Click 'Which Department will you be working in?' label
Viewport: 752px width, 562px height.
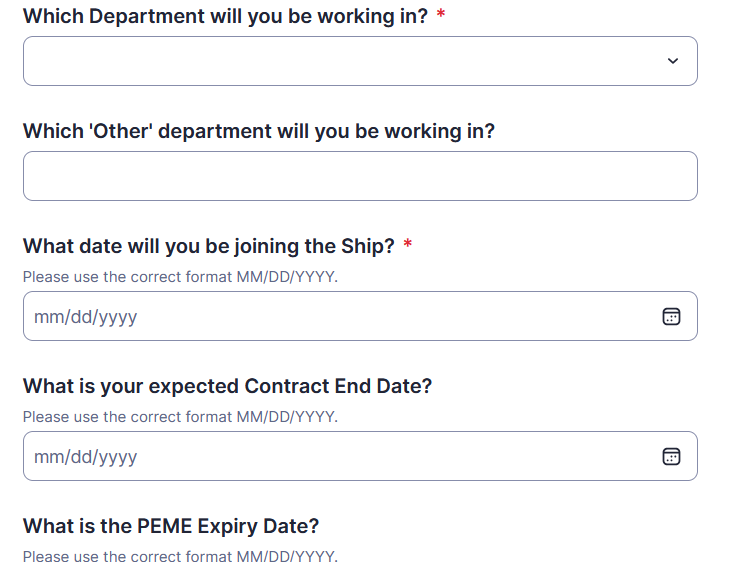tap(225, 16)
